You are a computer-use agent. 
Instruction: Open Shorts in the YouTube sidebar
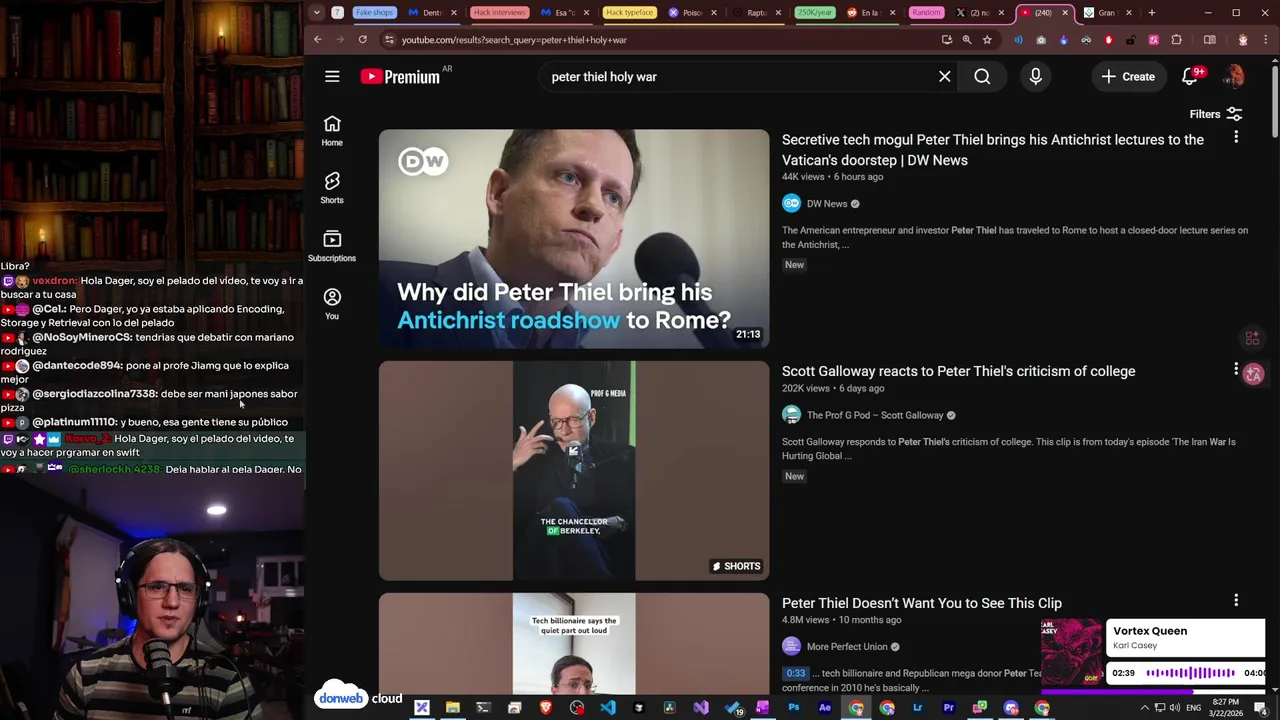(332, 188)
